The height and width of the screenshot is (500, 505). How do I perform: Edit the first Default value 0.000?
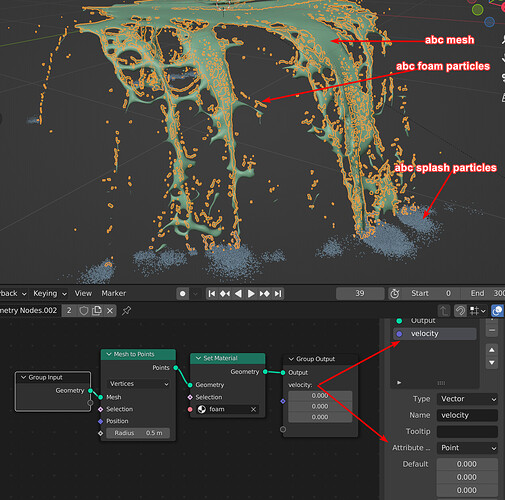[x=467, y=464]
